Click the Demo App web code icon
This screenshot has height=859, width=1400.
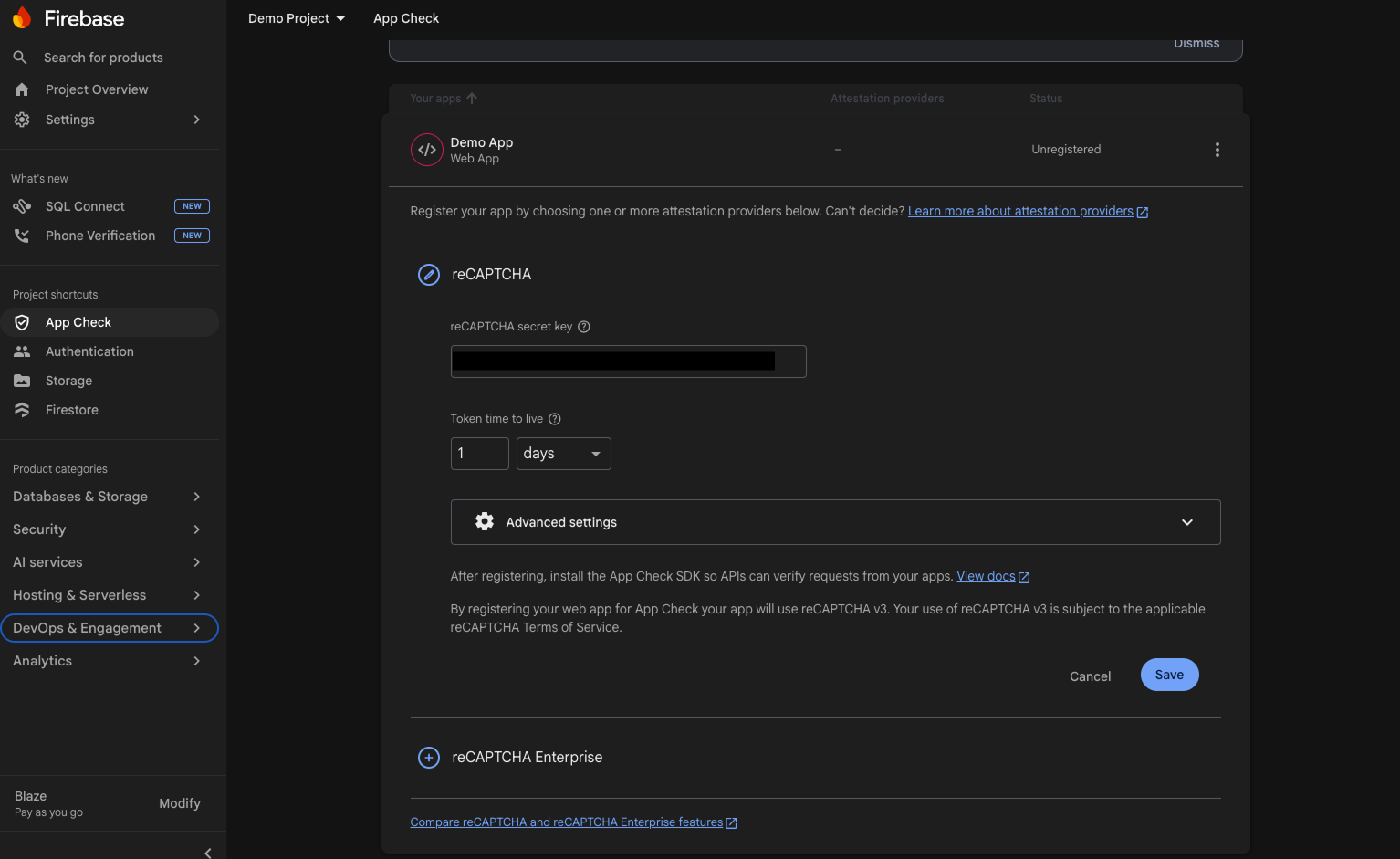pos(427,150)
